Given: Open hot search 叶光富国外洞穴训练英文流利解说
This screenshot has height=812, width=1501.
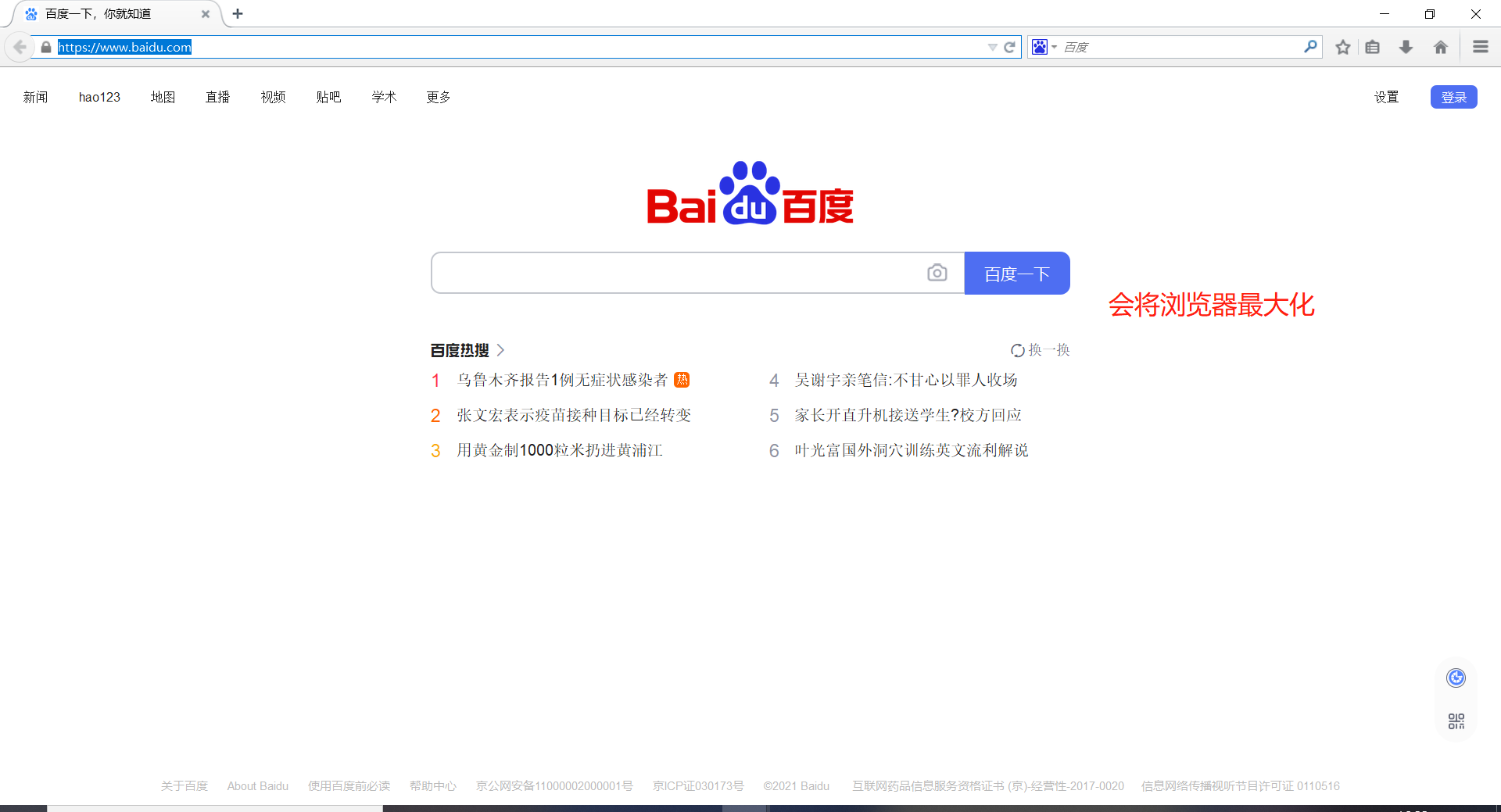Looking at the screenshot, I should tap(912, 450).
